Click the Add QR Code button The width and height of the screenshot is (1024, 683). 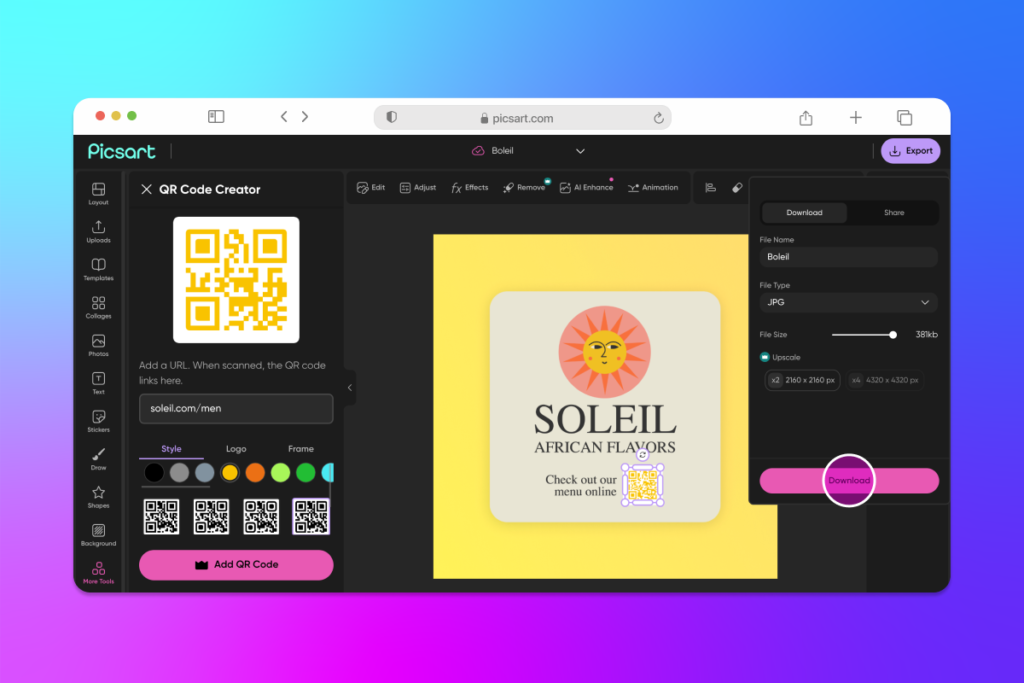click(x=236, y=565)
